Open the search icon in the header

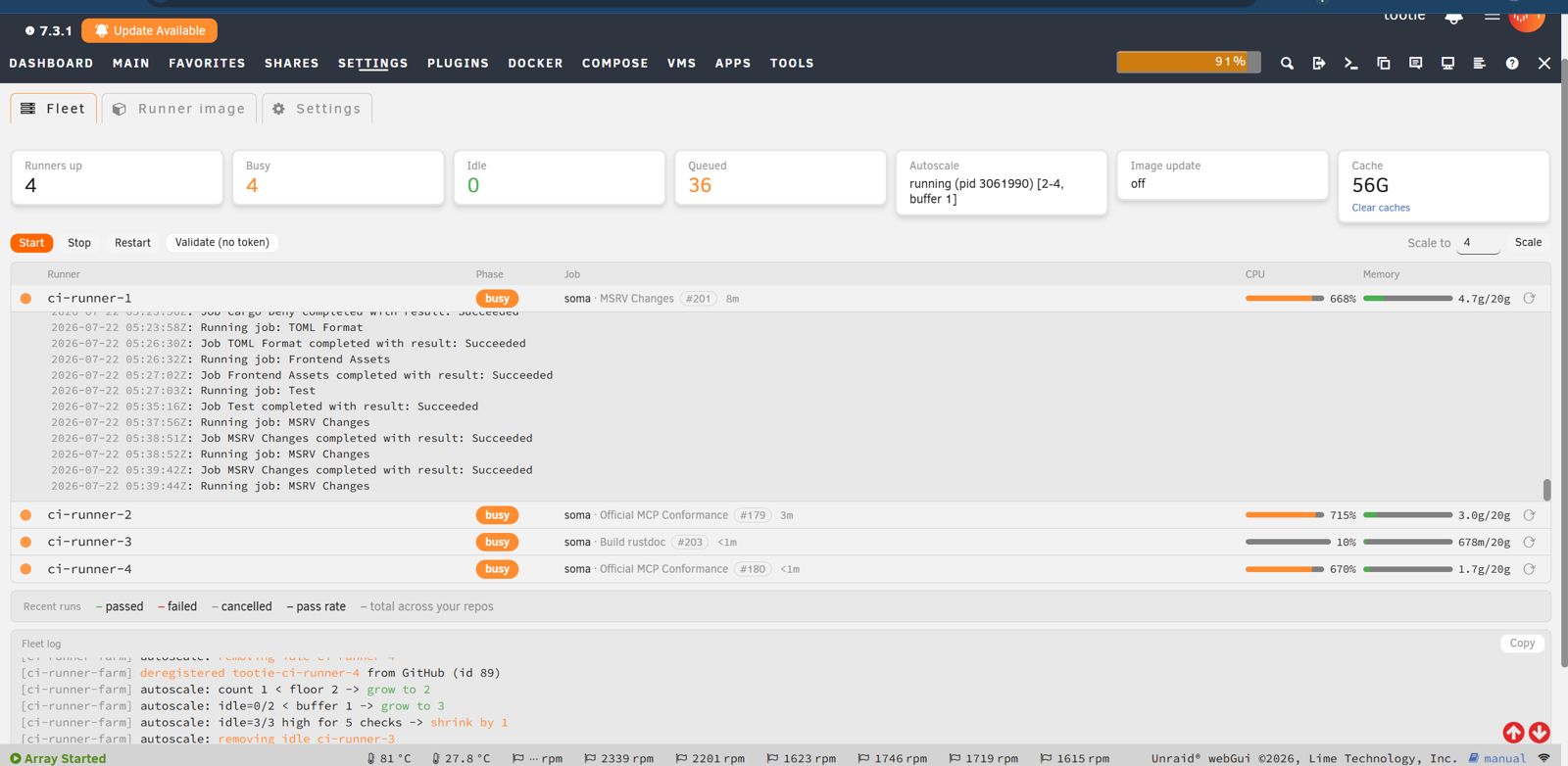click(x=1287, y=64)
